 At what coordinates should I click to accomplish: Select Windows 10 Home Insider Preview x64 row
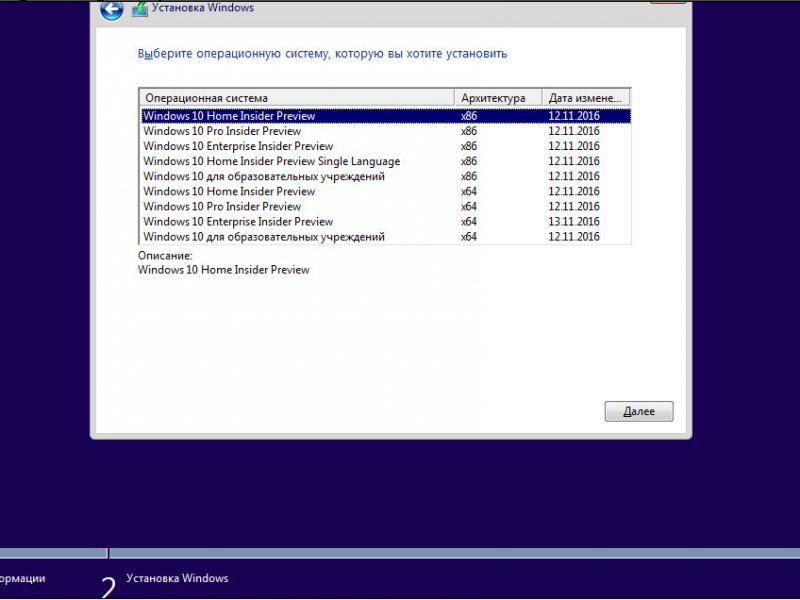(x=386, y=191)
